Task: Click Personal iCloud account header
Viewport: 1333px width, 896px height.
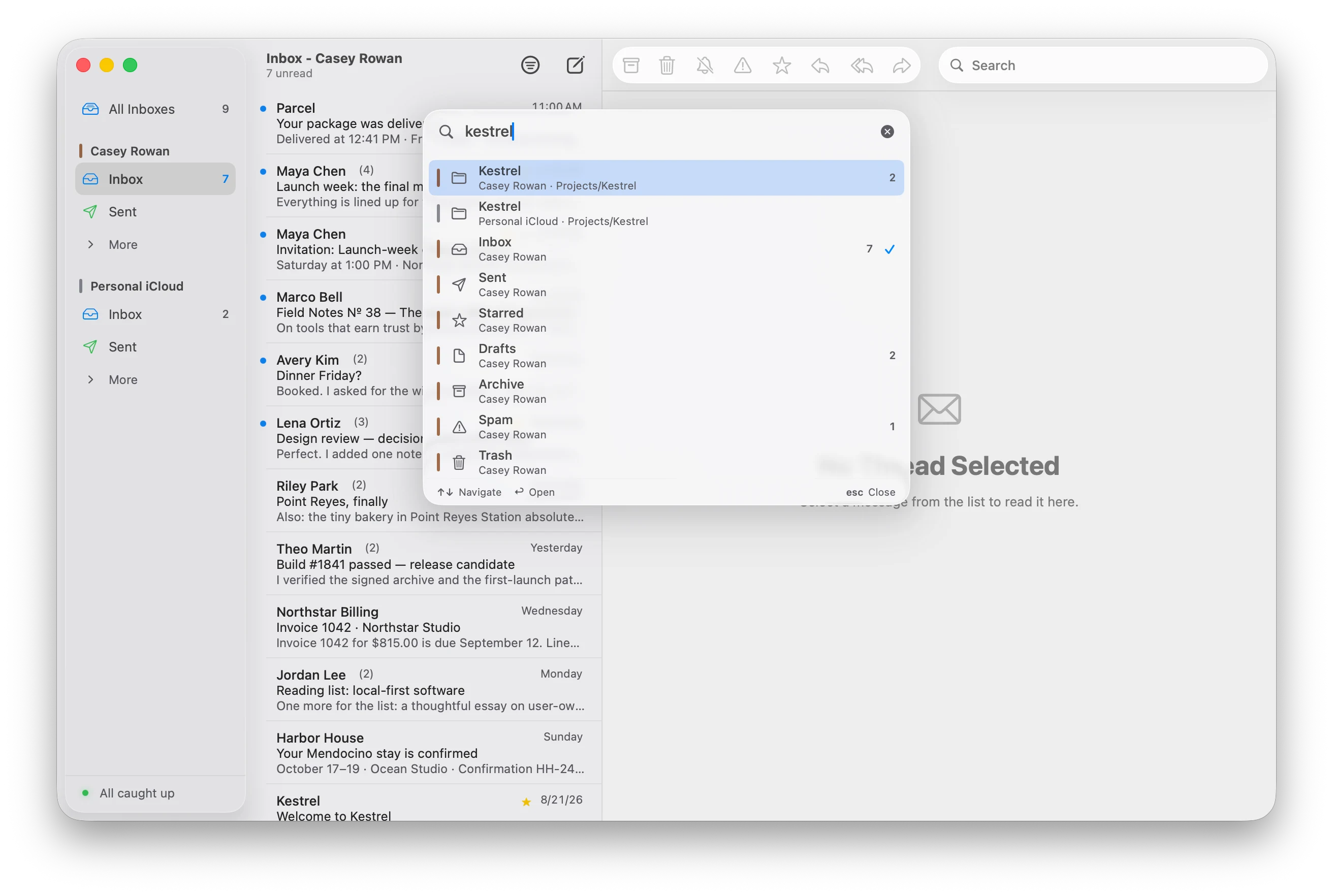Action: pos(137,285)
